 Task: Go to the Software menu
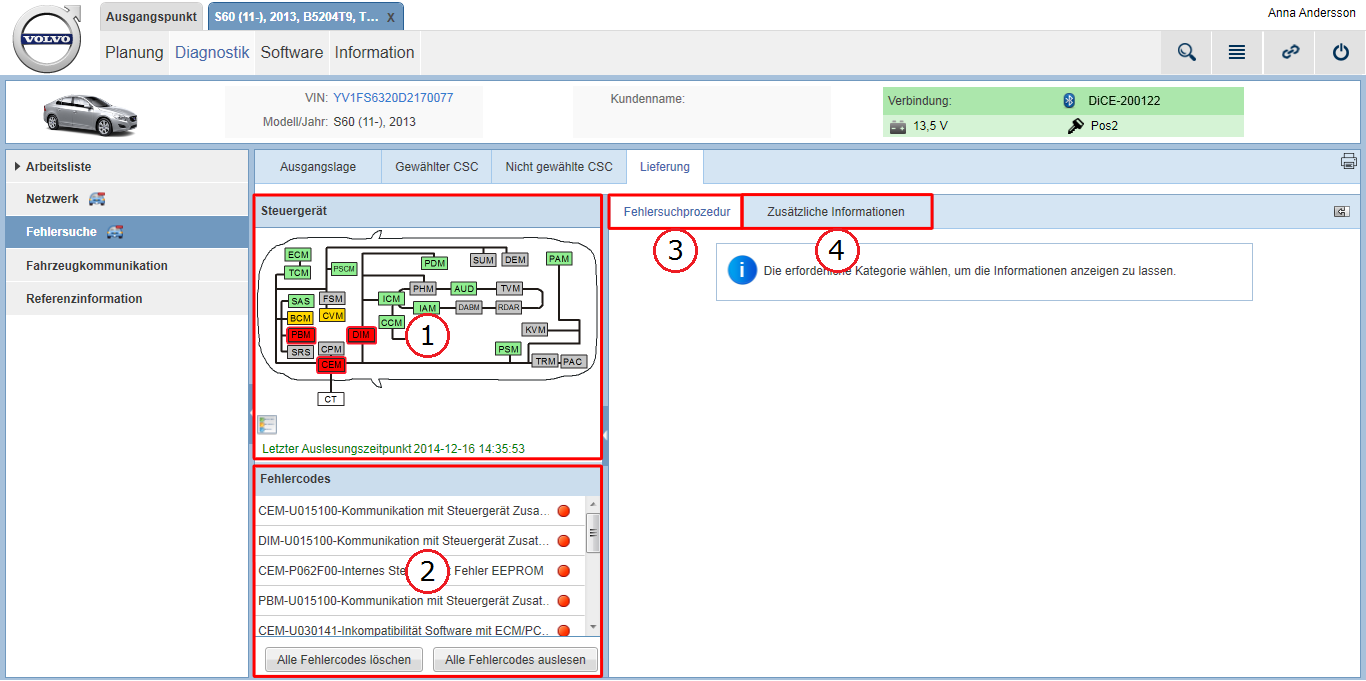292,53
